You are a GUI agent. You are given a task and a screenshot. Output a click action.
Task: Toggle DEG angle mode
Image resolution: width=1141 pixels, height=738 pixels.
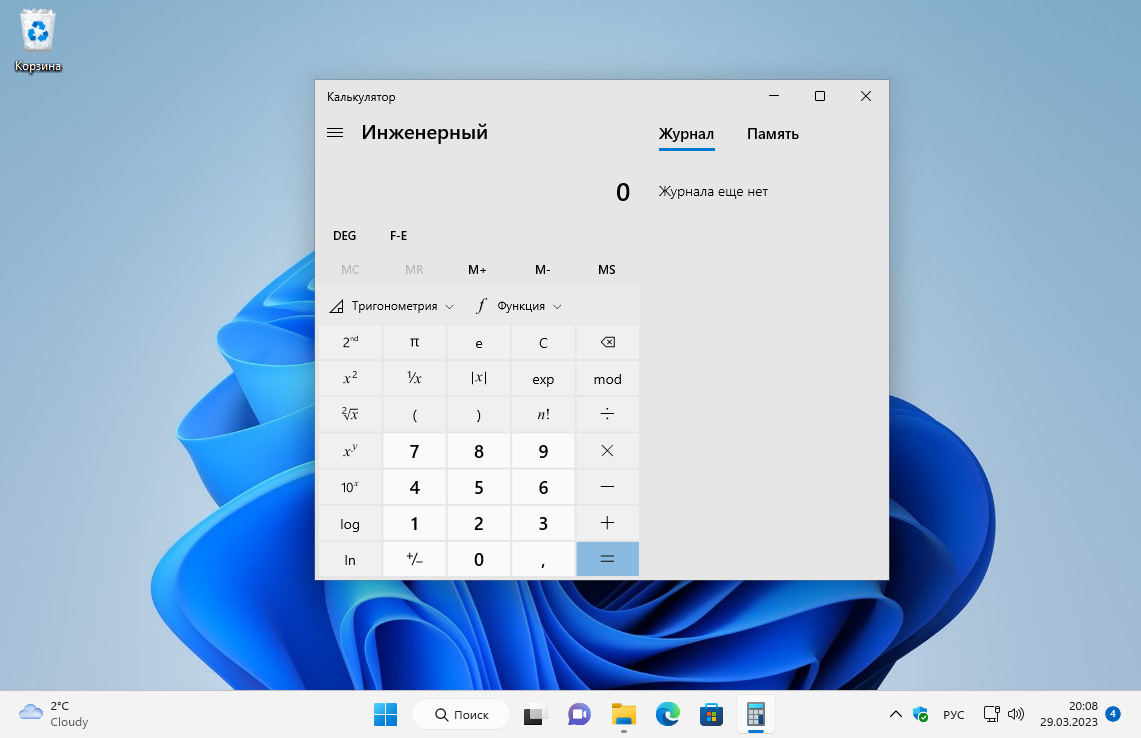pyautogui.click(x=345, y=235)
